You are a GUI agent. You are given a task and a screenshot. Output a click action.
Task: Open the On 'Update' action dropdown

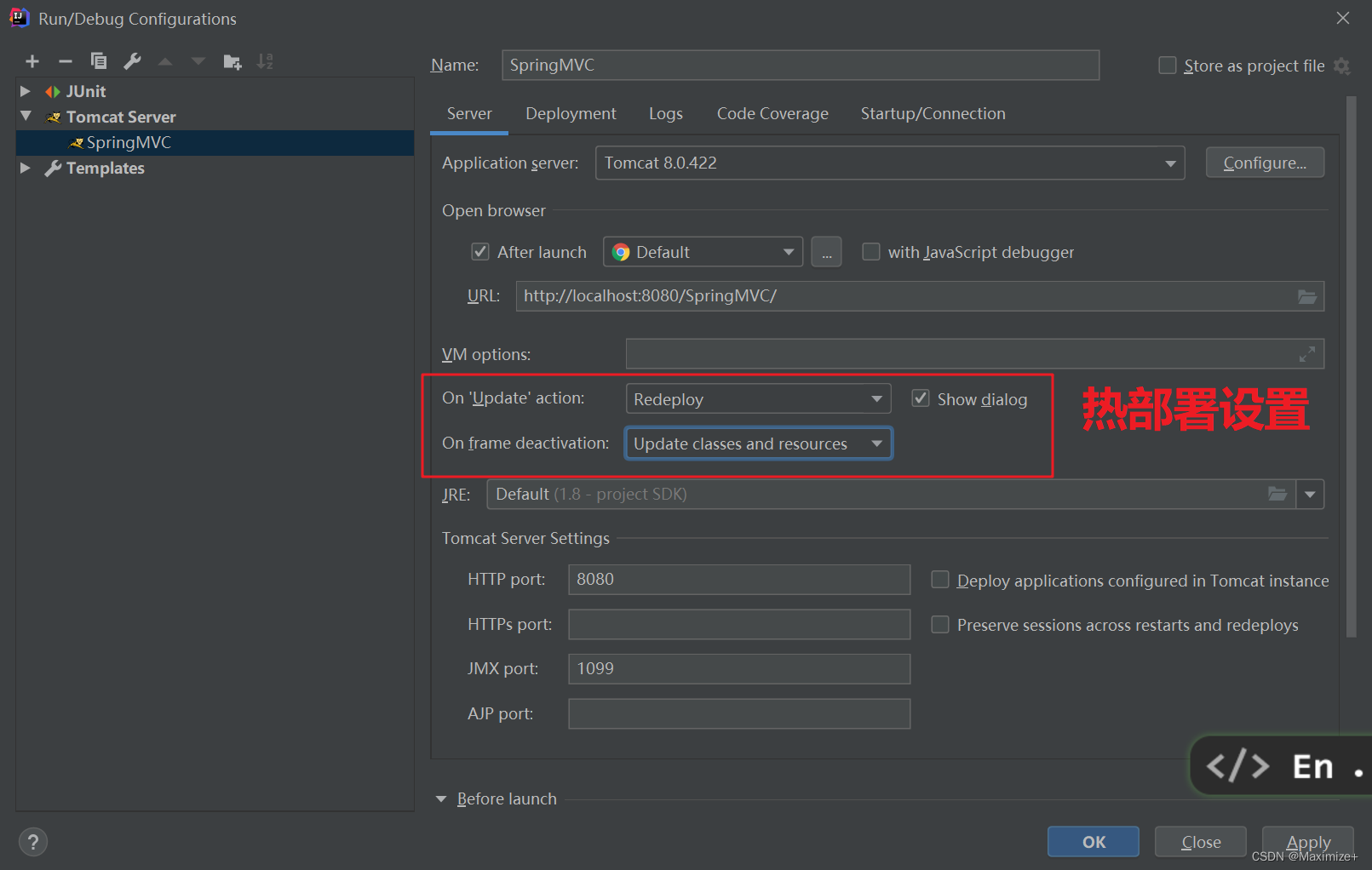[758, 399]
